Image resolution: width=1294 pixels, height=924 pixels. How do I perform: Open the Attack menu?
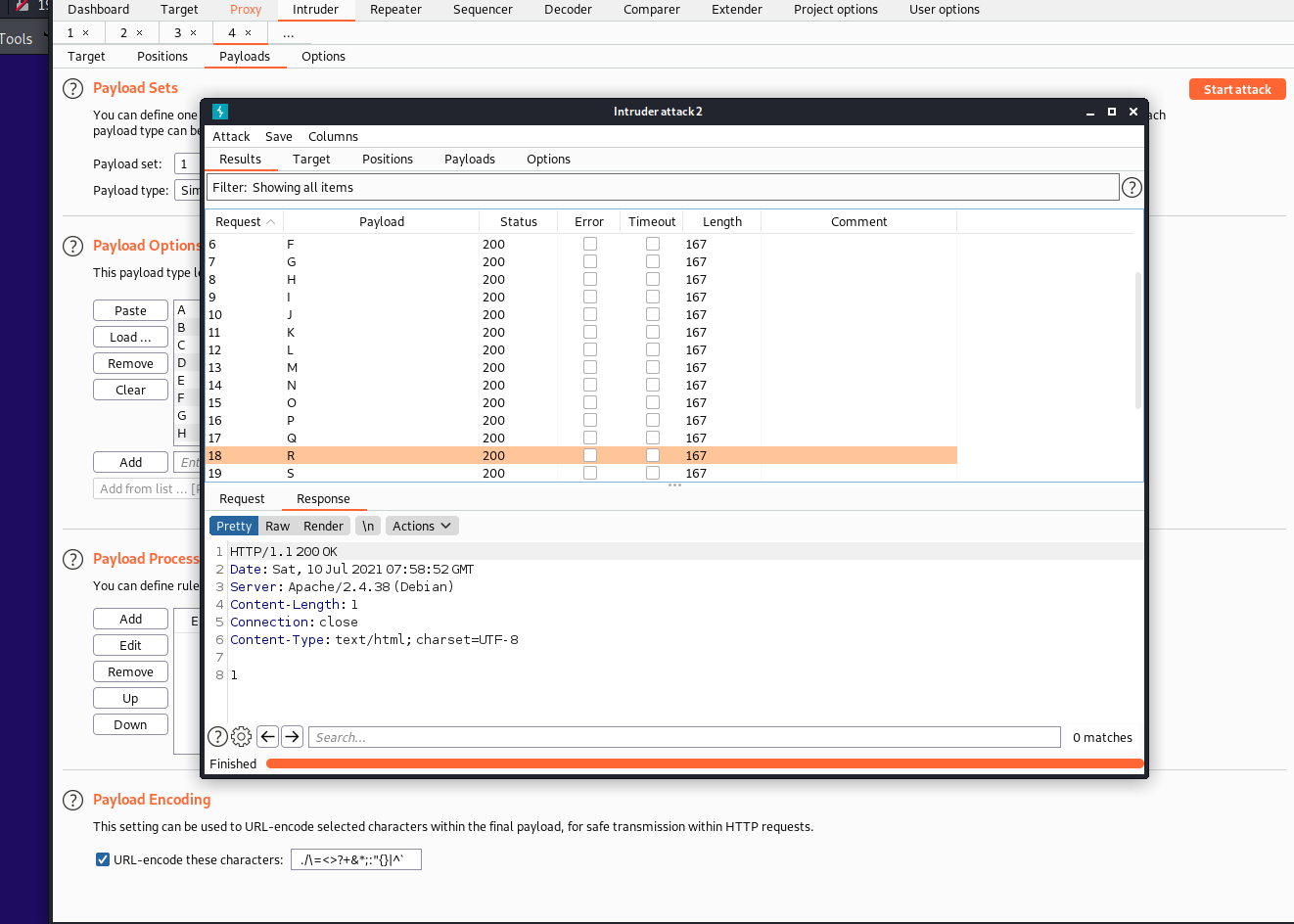pyautogui.click(x=231, y=137)
